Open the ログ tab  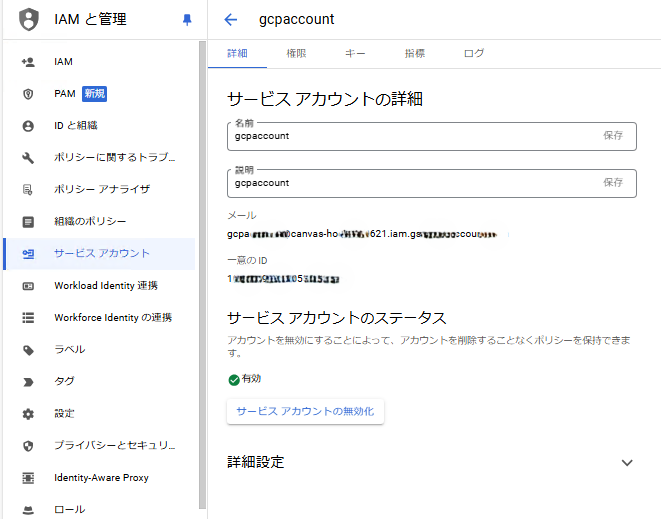click(474, 54)
